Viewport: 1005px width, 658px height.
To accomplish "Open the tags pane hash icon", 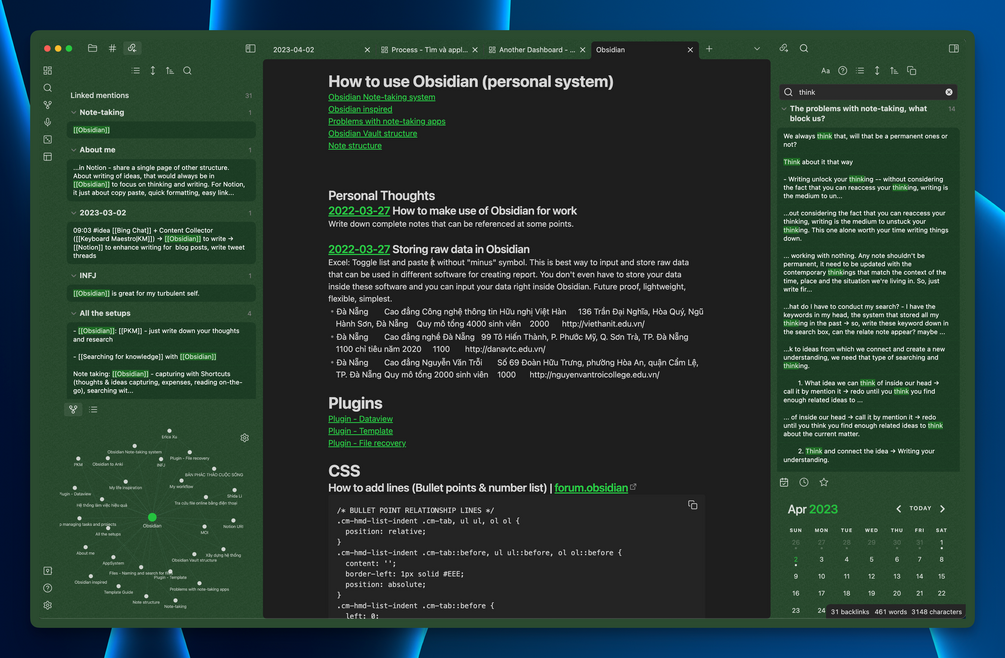I will click(x=112, y=48).
